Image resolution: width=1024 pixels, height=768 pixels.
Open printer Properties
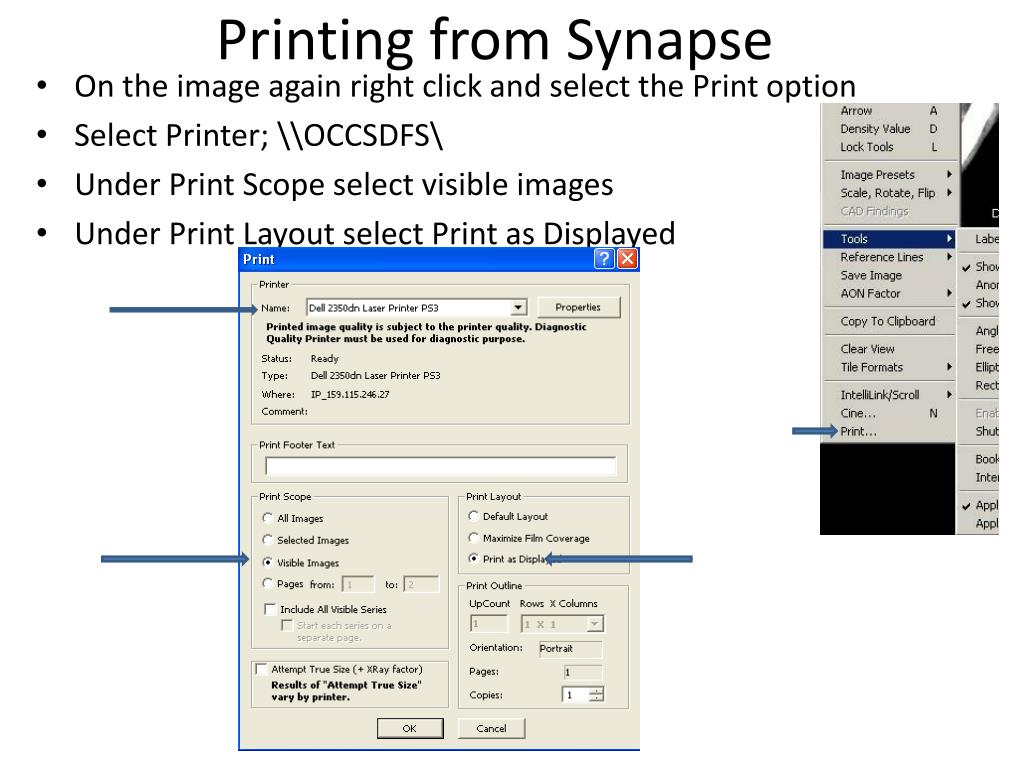[578, 307]
